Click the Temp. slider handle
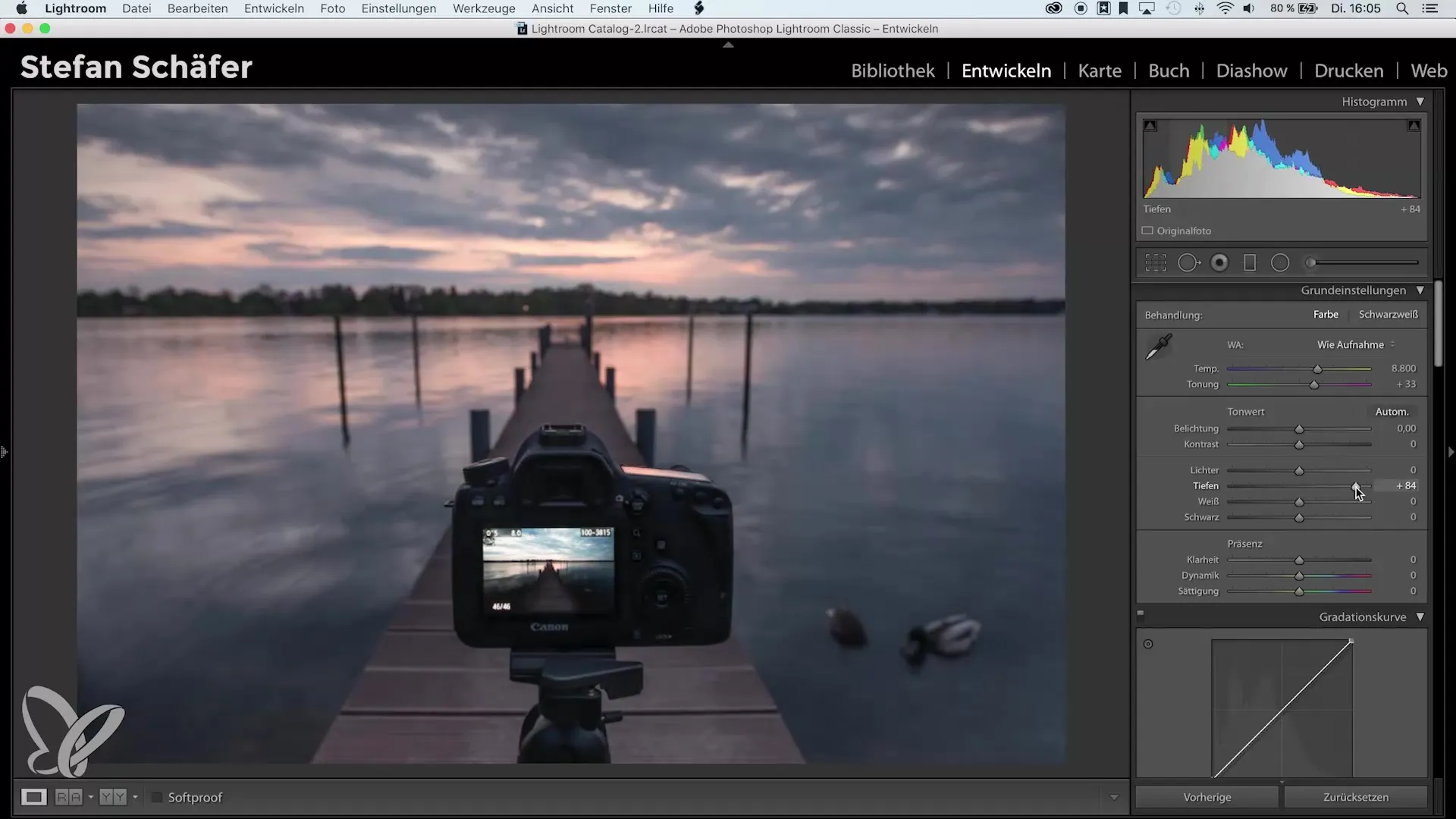1456x819 pixels. pos(1317,369)
